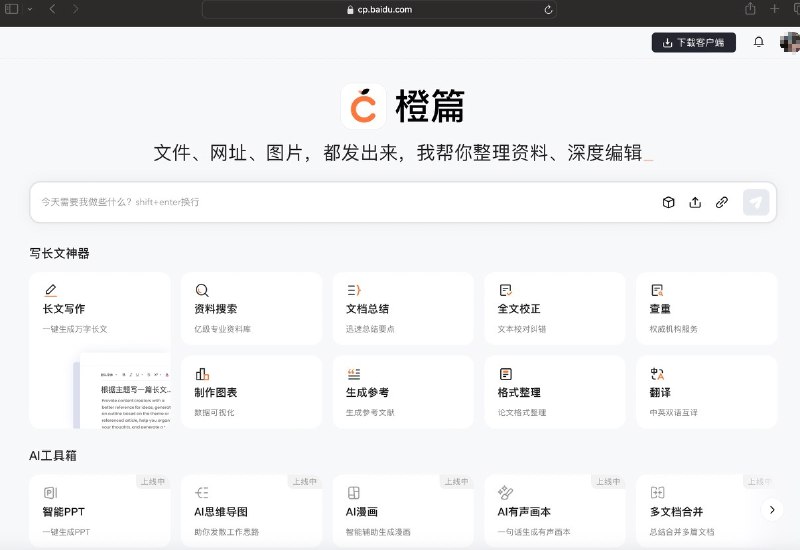Open AI思维导图 card title
Viewport: 800px width, 550px height.
point(221,512)
